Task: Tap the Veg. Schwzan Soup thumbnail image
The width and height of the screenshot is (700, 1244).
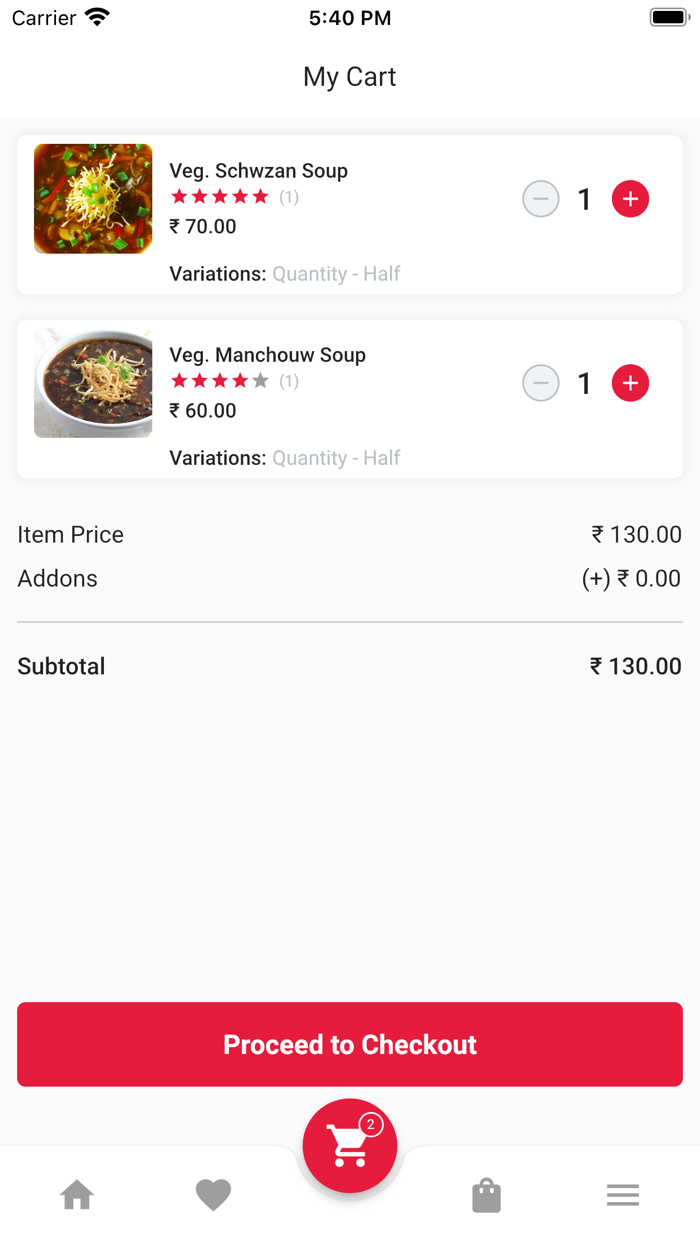Action: click(x=93, y=198)
